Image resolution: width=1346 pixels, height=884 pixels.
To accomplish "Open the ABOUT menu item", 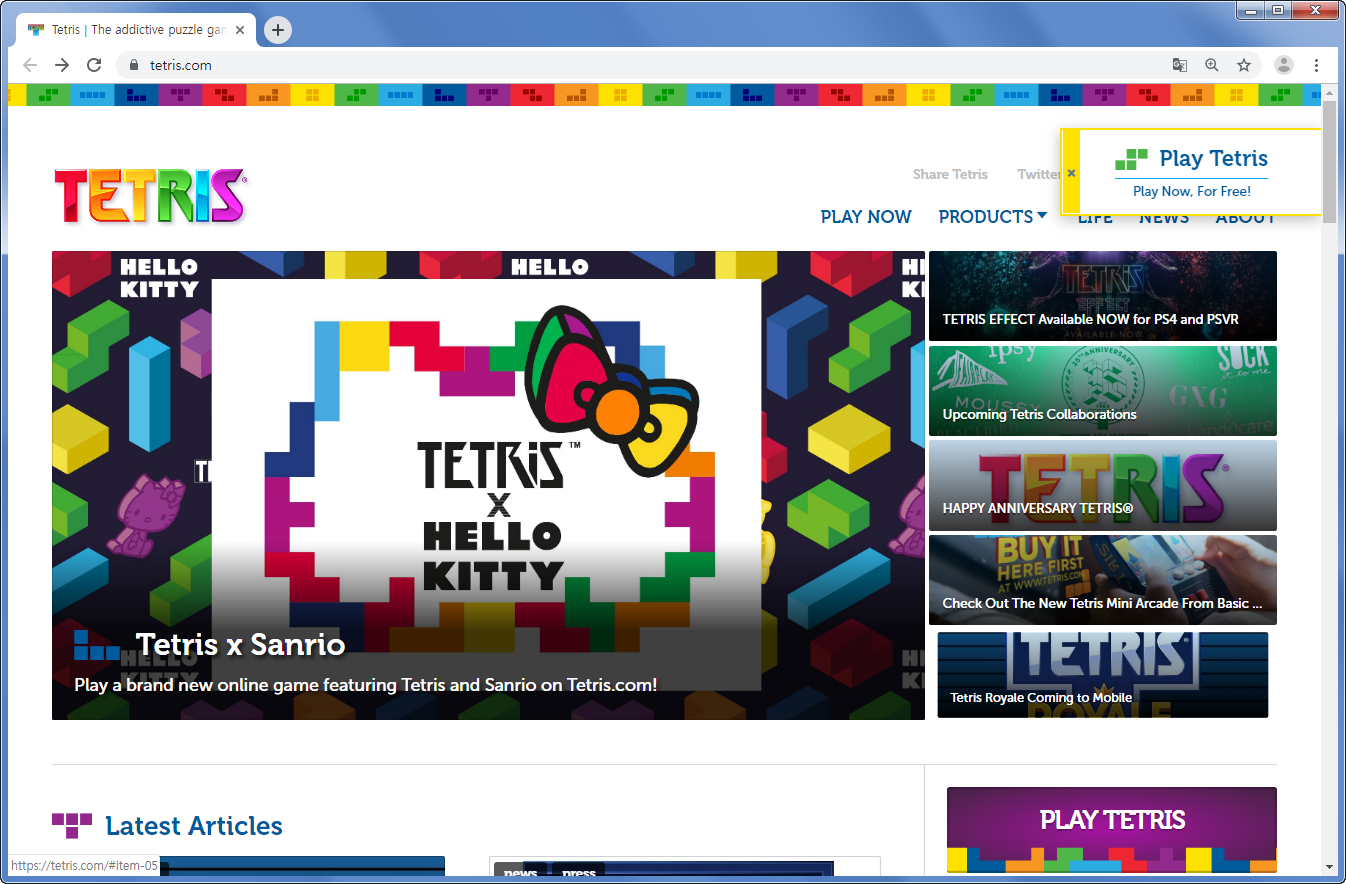I will point(1246,218).
